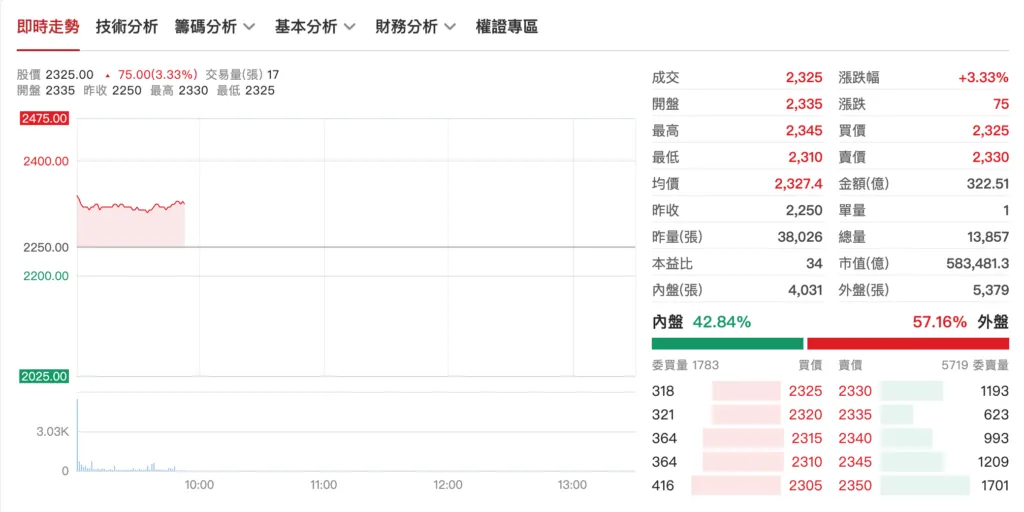Screen dimensions: 1024x512
Task: Select the 2330 best ask price
Action: (x=855, y=391)
